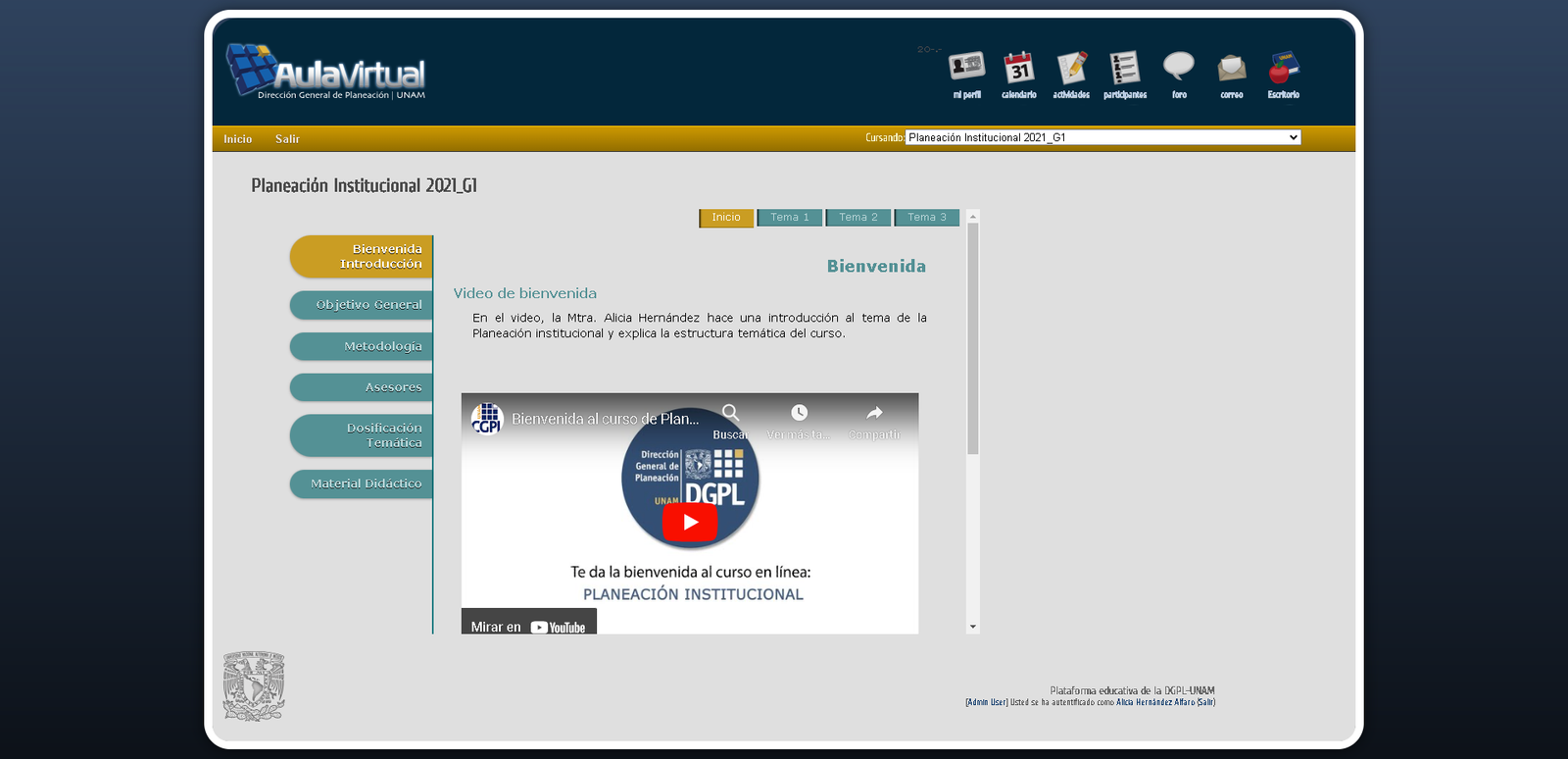Play the welcome video
Screen dimensions: 1568x759
point(690,523)
